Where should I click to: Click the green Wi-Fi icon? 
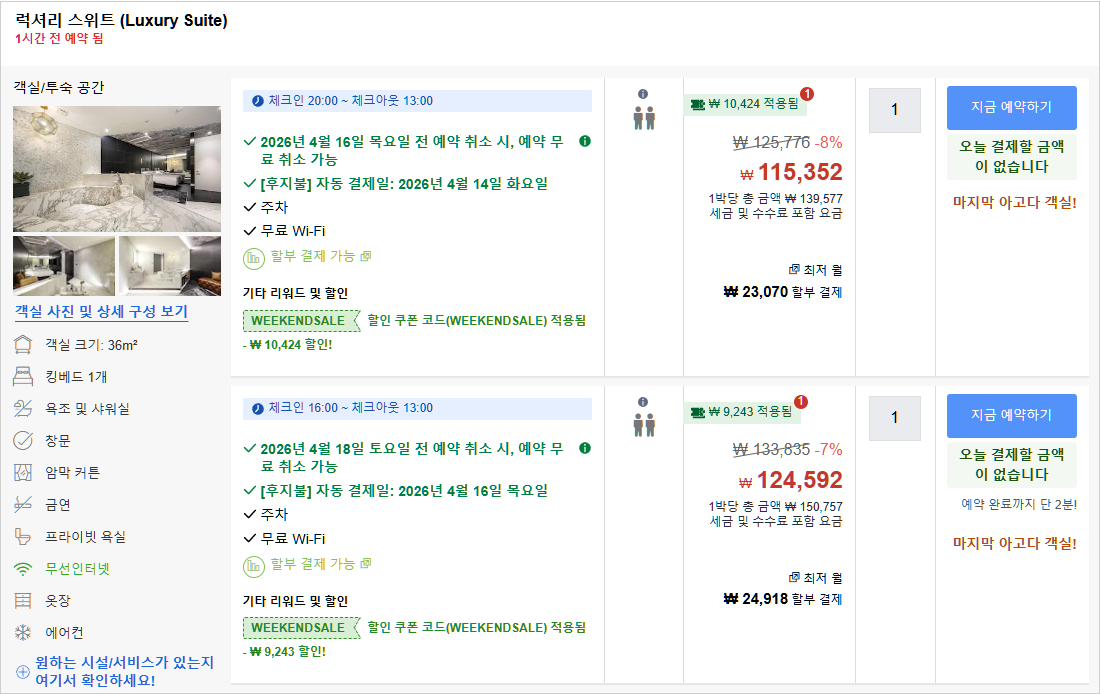click(23, 569)
